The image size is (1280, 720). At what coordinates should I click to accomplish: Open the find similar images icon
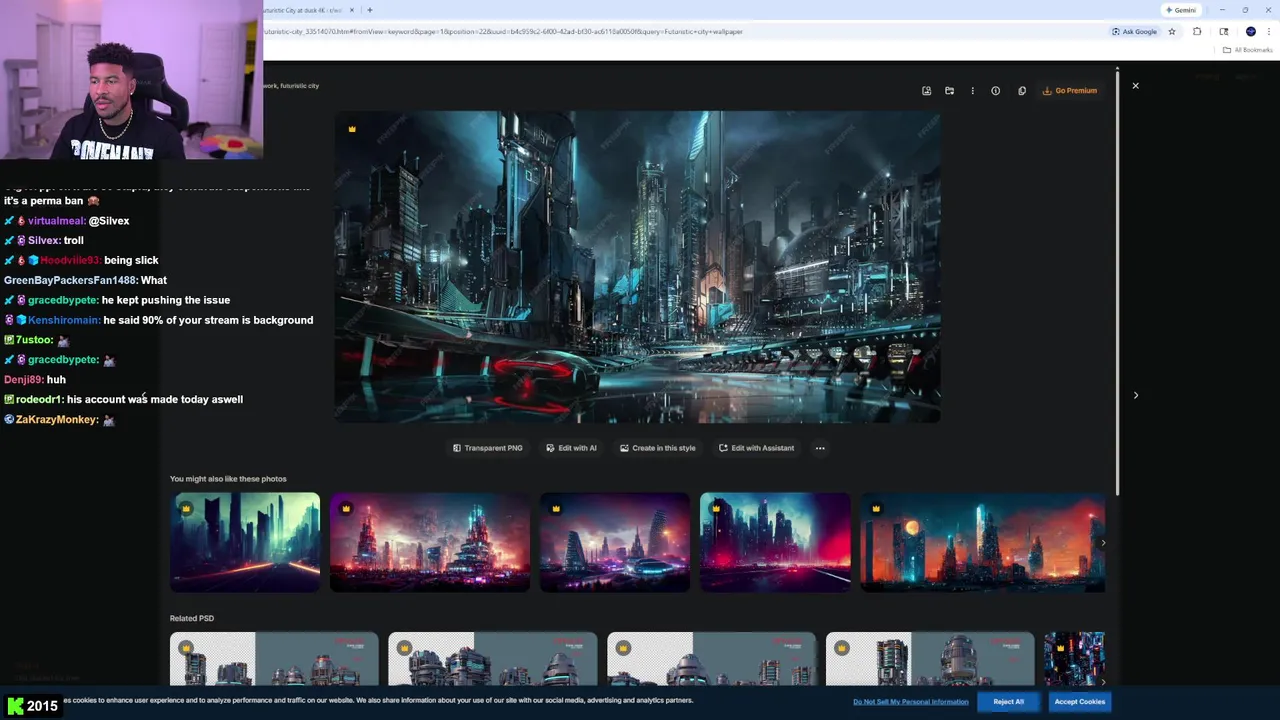coord(926,91)
